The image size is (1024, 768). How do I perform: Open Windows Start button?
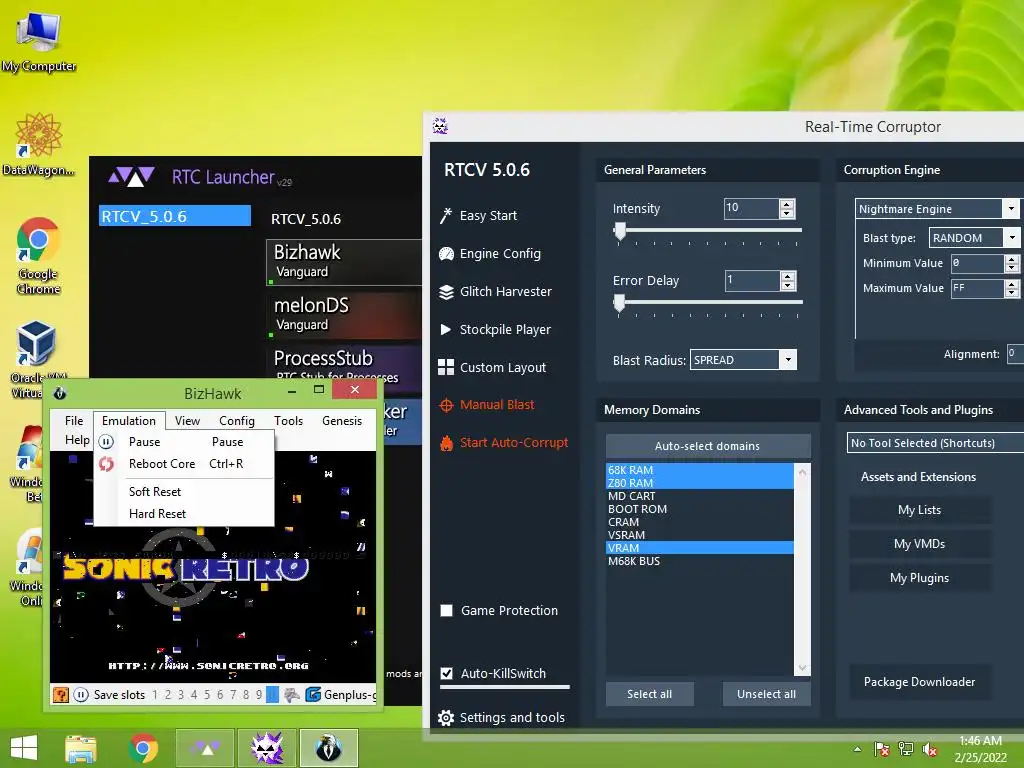(24, 748)
